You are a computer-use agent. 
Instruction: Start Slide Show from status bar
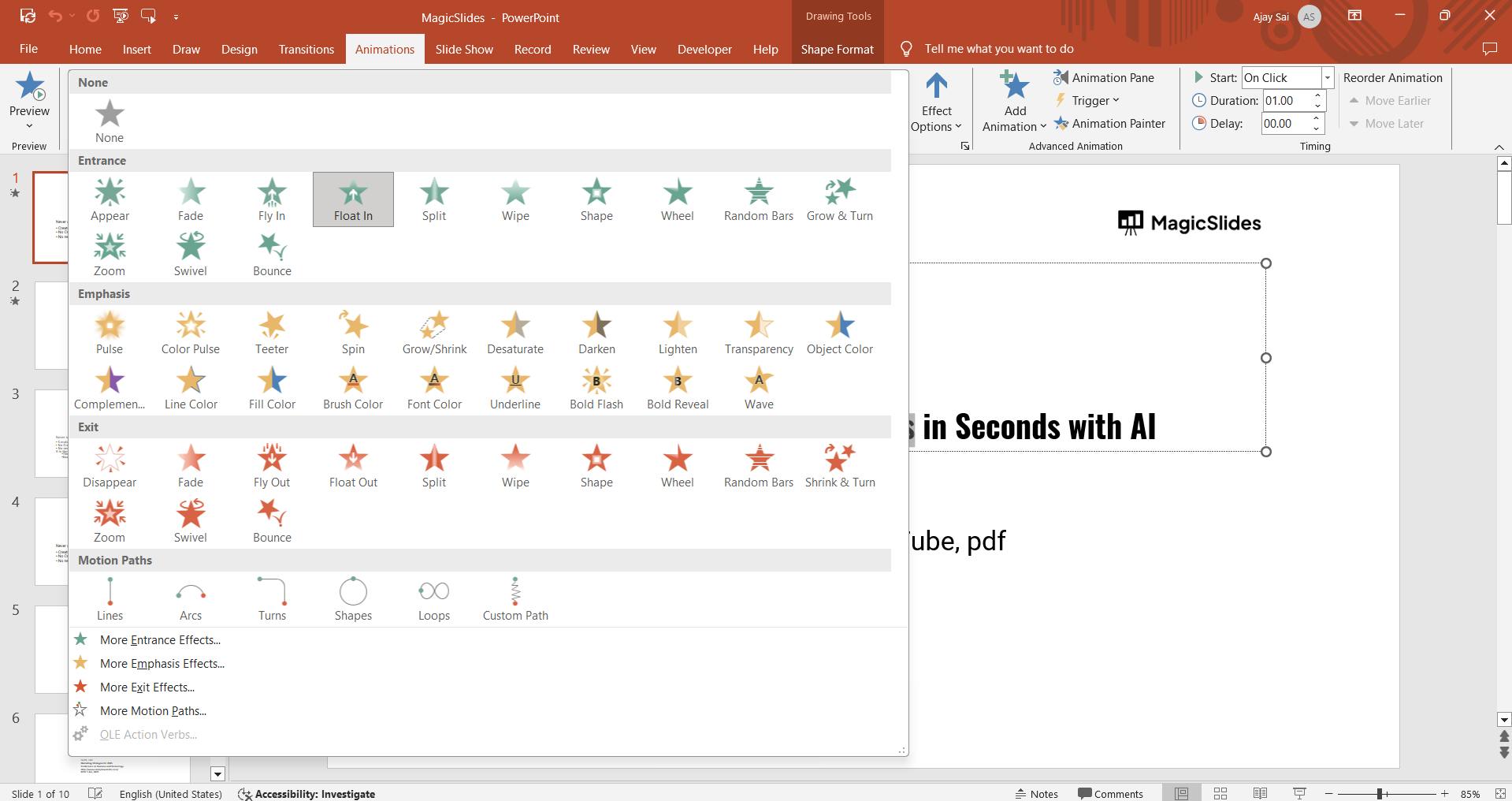pos(1299,794)
